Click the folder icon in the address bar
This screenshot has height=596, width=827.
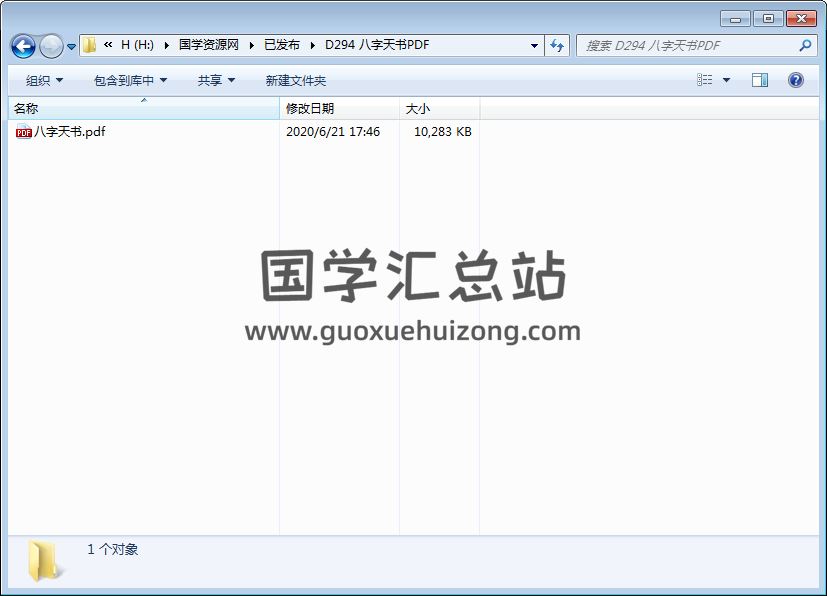[90, 45]
